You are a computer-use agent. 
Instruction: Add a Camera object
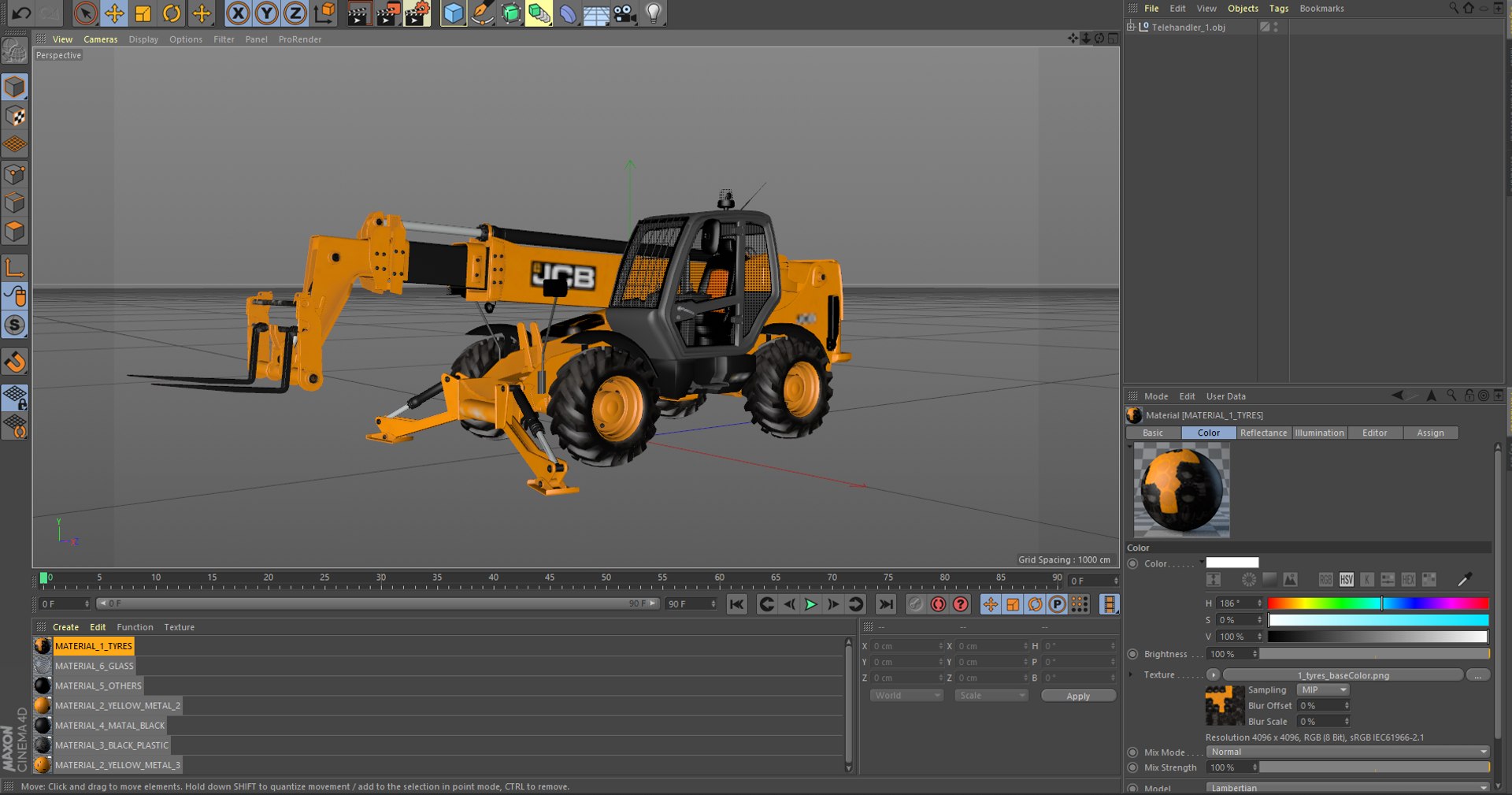coord(624,13)
